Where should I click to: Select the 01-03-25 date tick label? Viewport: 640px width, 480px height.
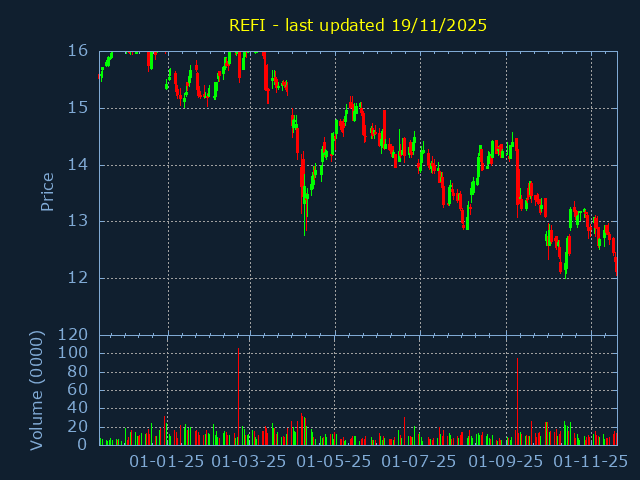click(x=250, y=462)
